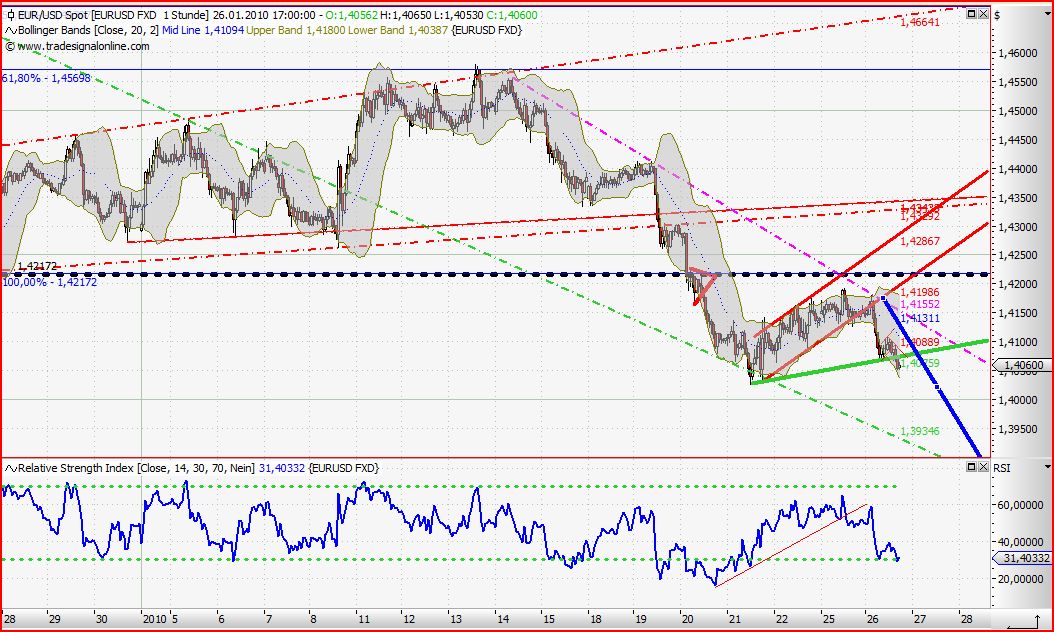Screen dimensions: 1054x632
Task: Click the Bollinger Bands wave icon
Action: pyautogui.click(x=11, y=30)
